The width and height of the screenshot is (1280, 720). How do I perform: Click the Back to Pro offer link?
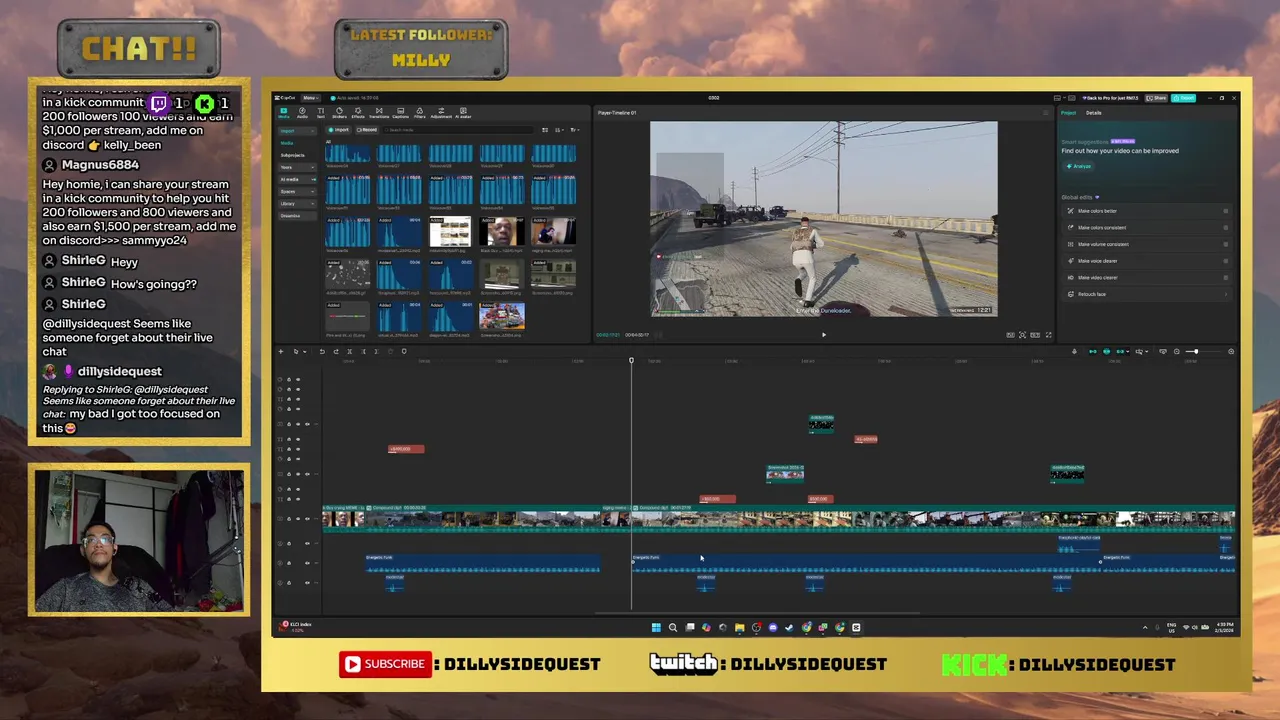click(x=1111, y=98)
